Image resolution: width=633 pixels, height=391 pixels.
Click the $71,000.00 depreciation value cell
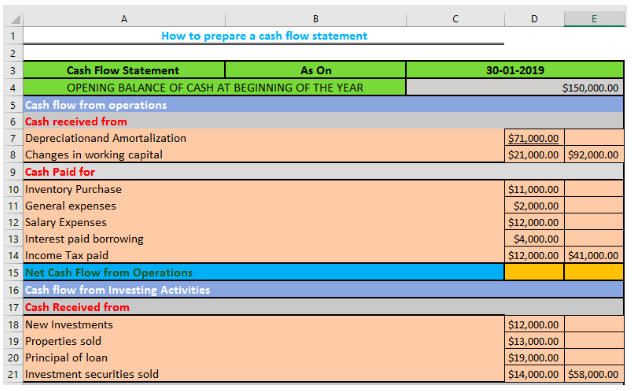534,138
